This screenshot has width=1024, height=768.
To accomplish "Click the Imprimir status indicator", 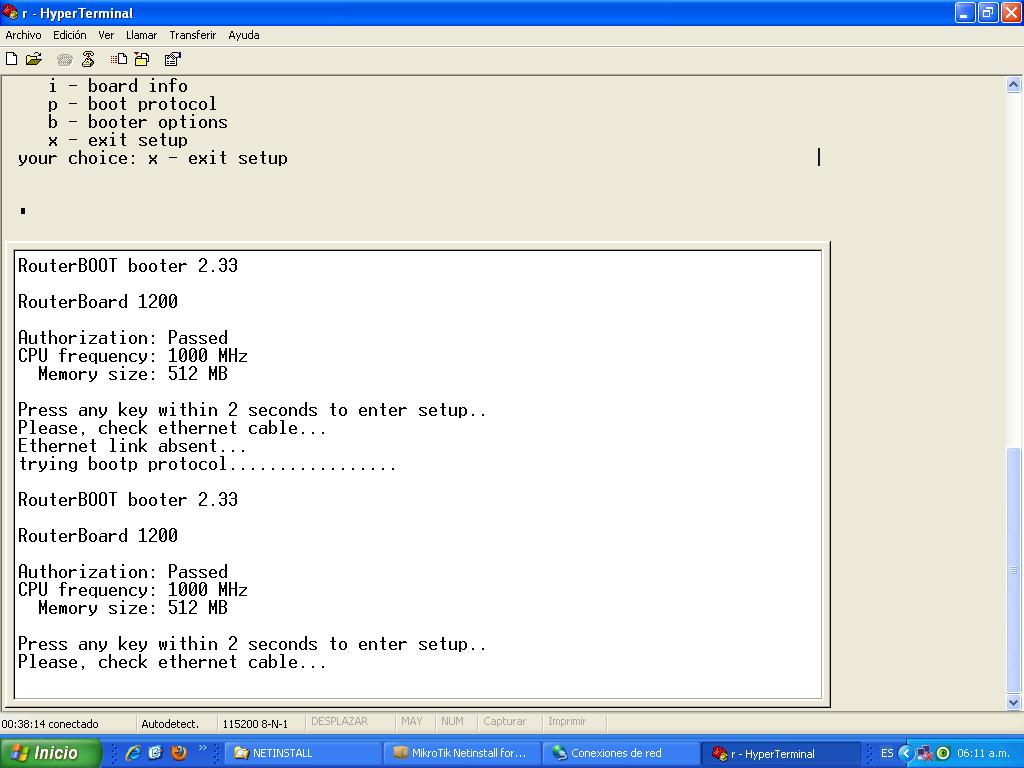I will pos(567,721).
